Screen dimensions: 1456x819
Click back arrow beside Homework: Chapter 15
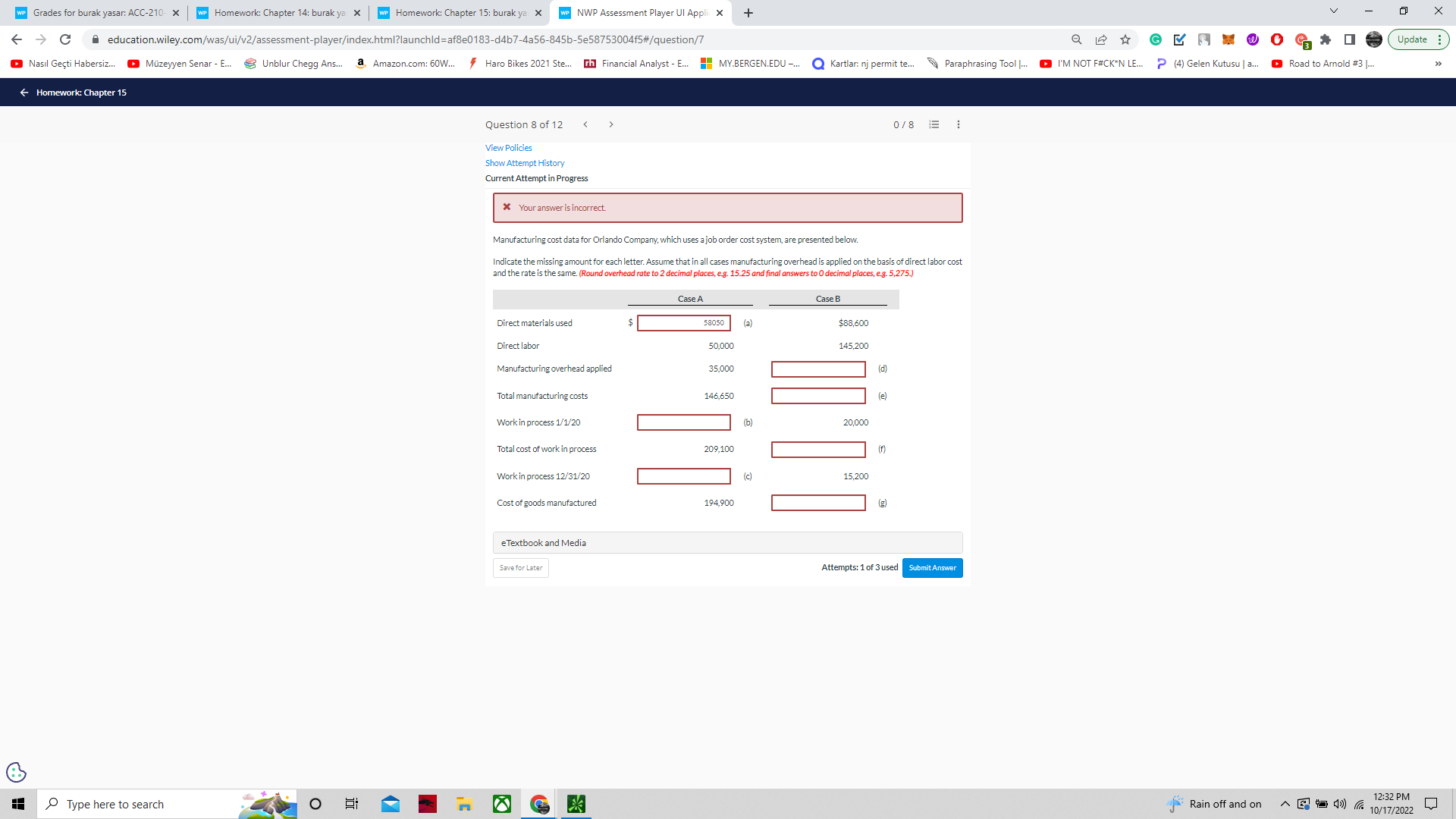[x=24, y=93]
